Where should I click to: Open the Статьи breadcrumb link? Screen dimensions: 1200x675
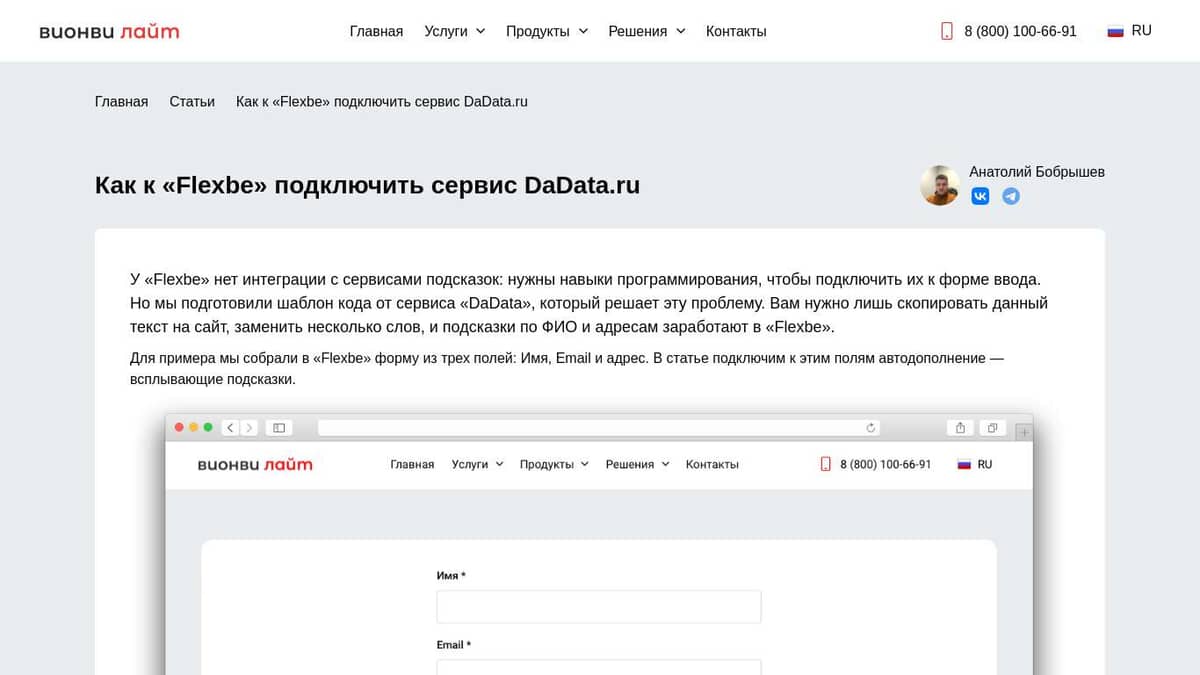tap(192, 101)
